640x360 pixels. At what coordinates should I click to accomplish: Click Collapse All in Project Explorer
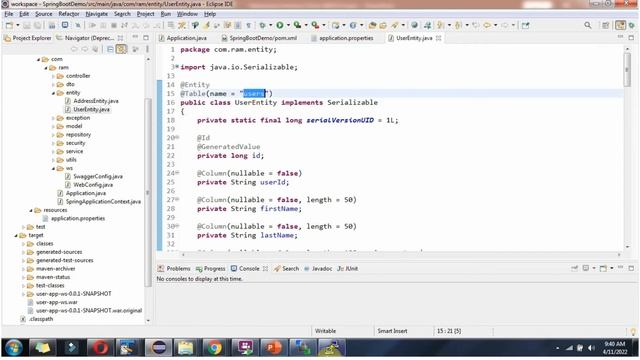[110, 49]
